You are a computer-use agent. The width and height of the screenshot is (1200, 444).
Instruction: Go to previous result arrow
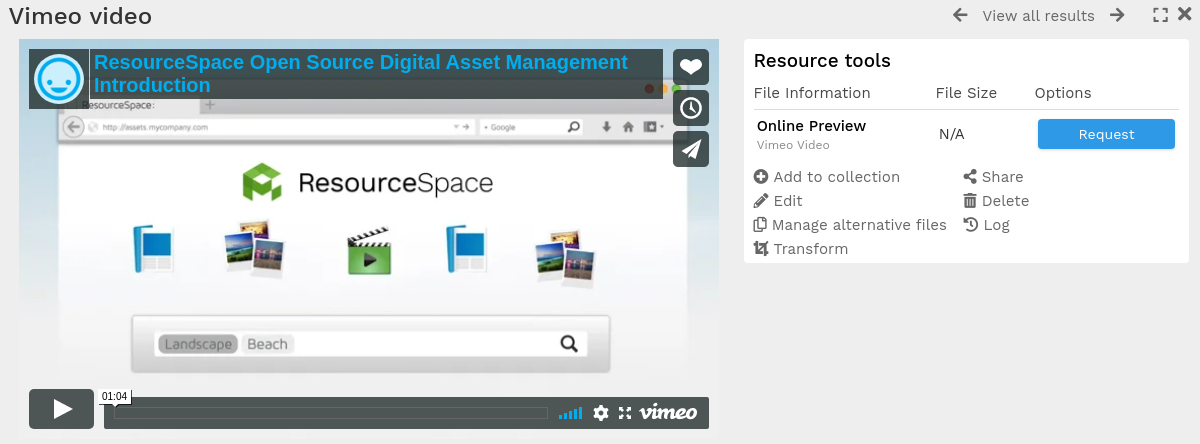pos(960,15)
